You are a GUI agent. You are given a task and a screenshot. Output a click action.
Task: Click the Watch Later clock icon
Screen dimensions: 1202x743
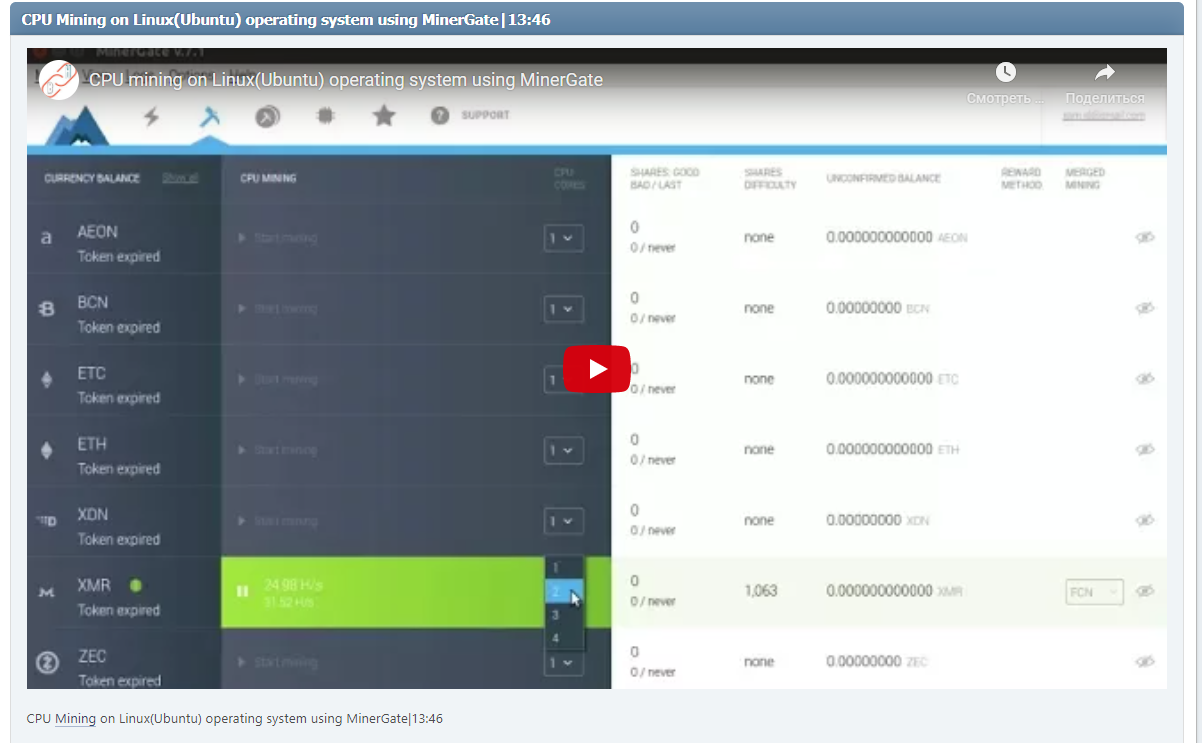pos(1005,72)
